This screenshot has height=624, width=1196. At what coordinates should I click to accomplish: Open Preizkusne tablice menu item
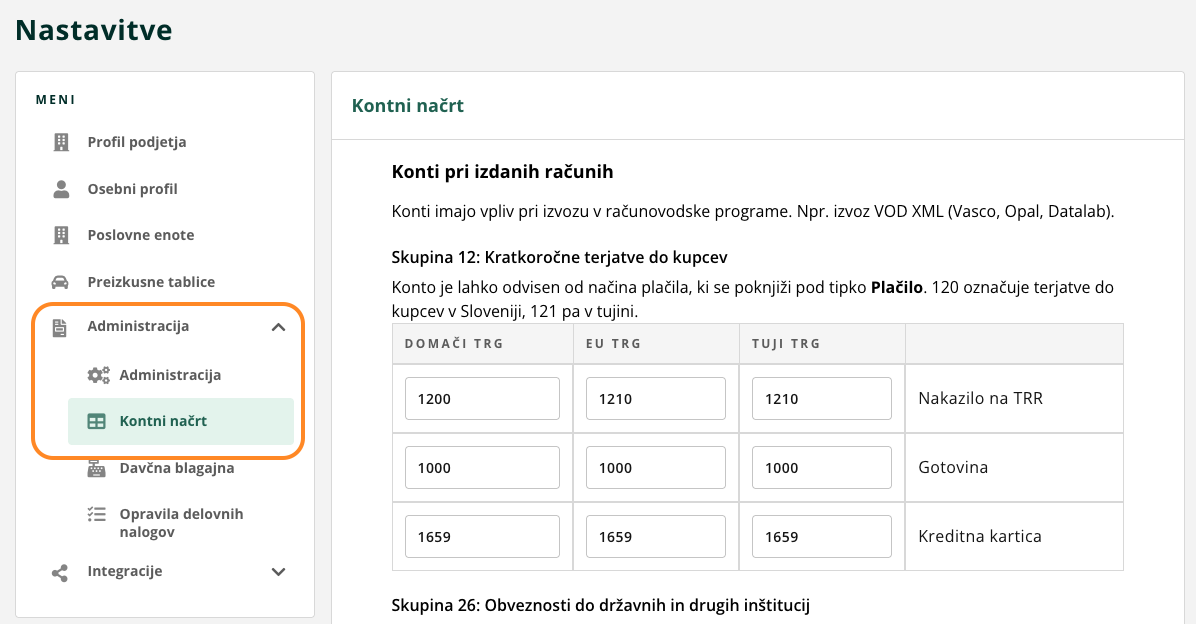coord(151,282)
